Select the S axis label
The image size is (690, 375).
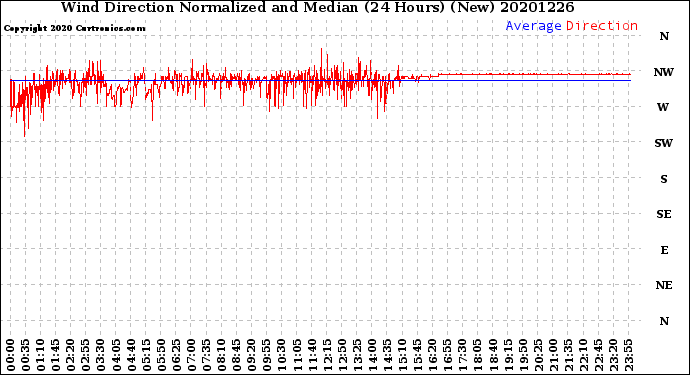point(664,179)
